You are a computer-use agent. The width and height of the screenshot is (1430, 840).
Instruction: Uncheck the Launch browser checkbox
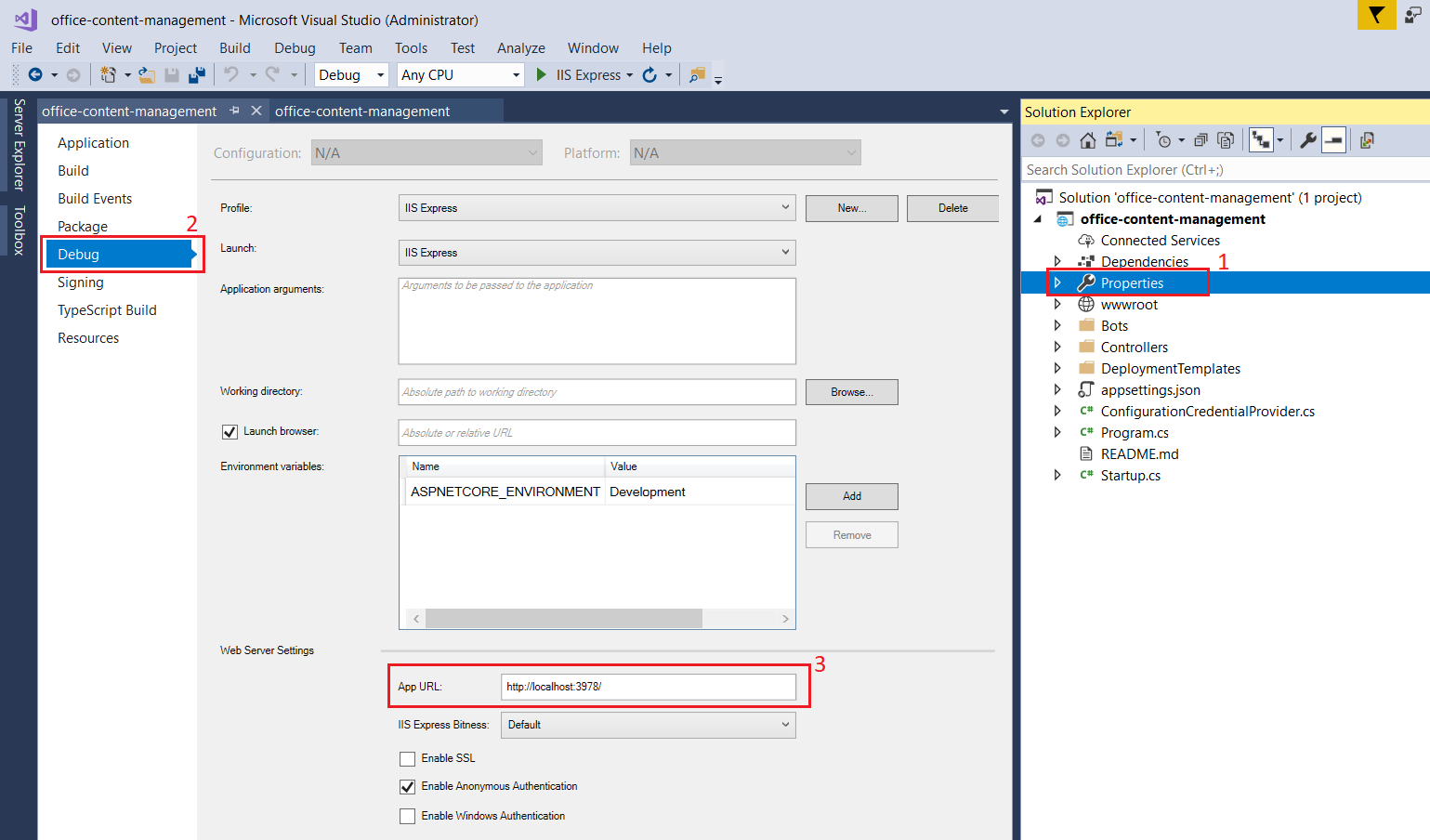230,432
